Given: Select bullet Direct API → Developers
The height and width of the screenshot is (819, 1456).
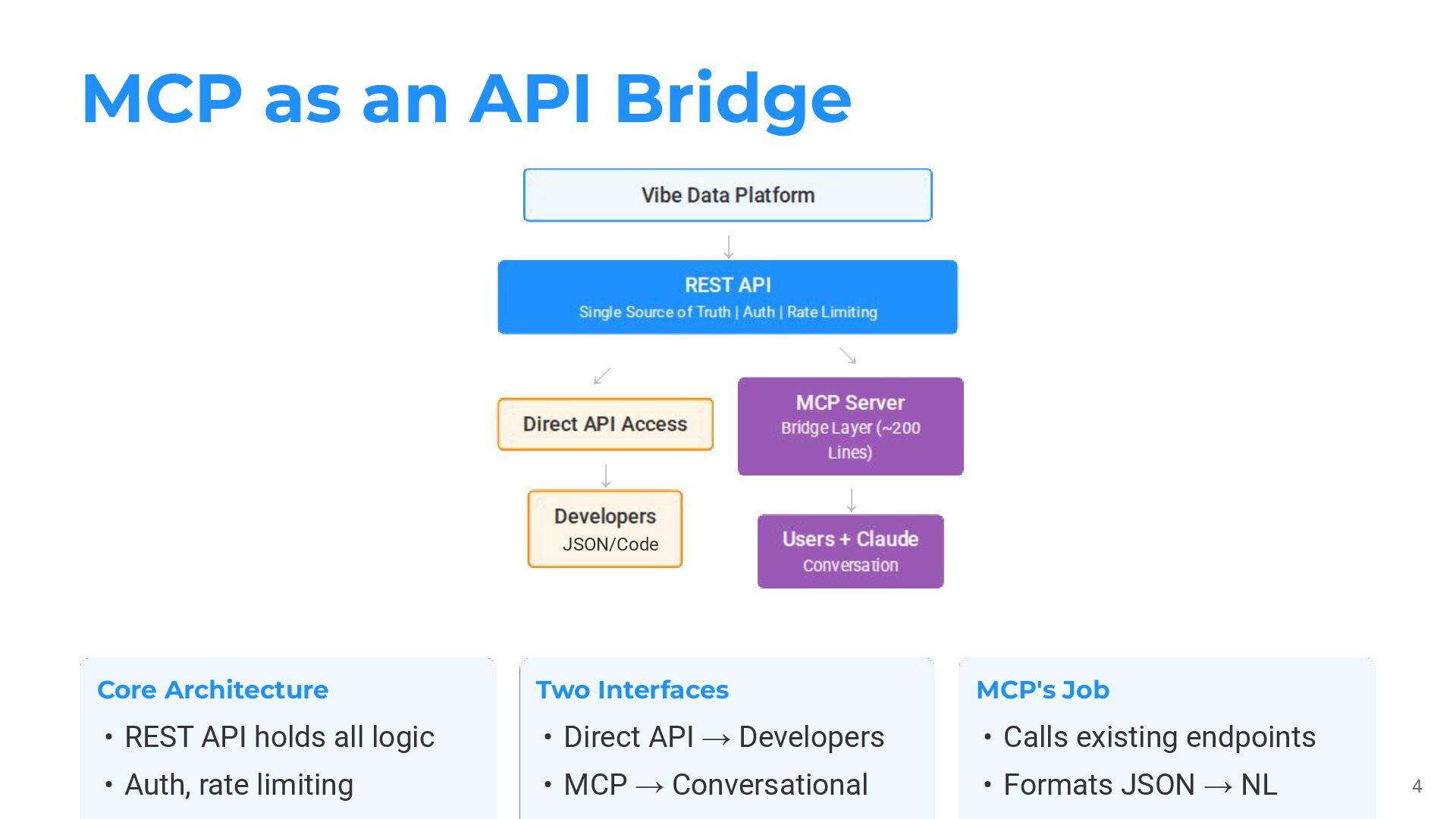Looking at the screenshot, I should coord(723,737).
